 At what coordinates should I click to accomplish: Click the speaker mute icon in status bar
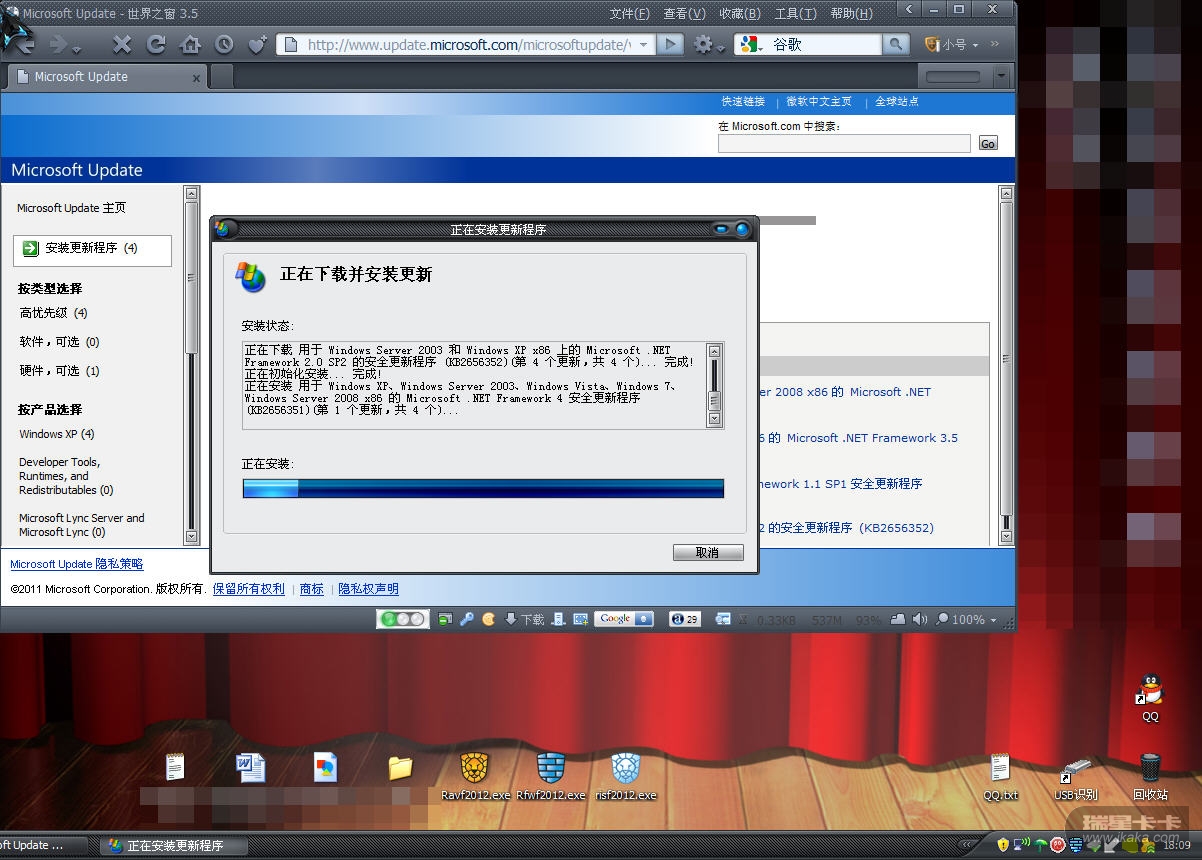point(920,619)
